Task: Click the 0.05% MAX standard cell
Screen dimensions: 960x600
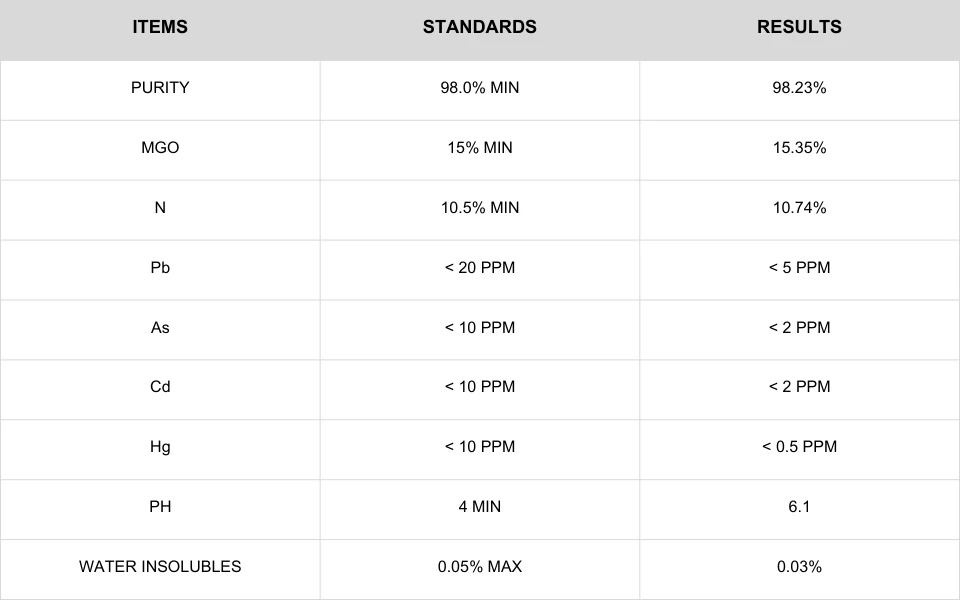Action: coord(479,569)
